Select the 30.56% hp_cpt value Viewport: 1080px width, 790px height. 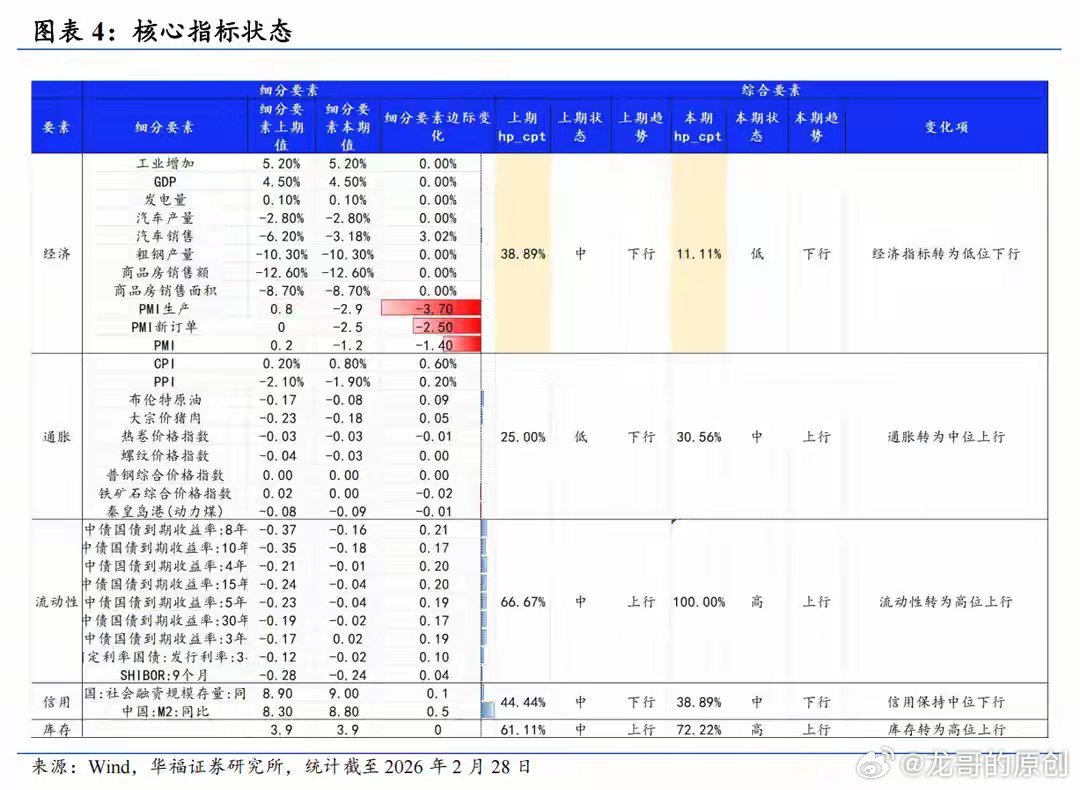coord(698,437)
